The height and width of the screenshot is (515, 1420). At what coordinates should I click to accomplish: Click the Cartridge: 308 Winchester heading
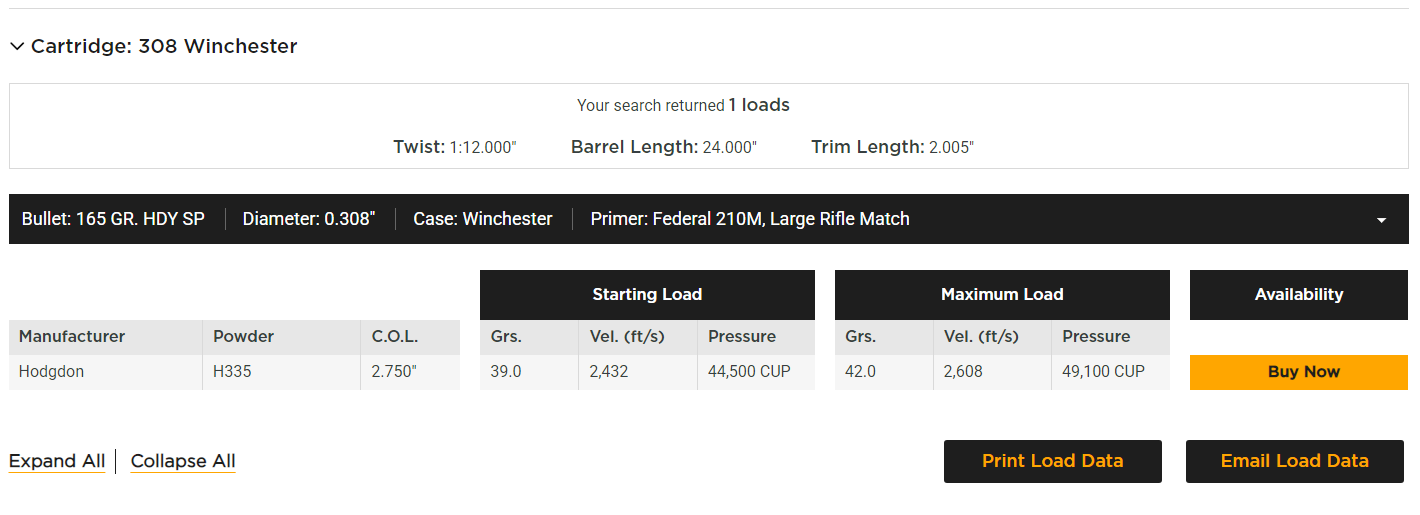tap(164, 47)
